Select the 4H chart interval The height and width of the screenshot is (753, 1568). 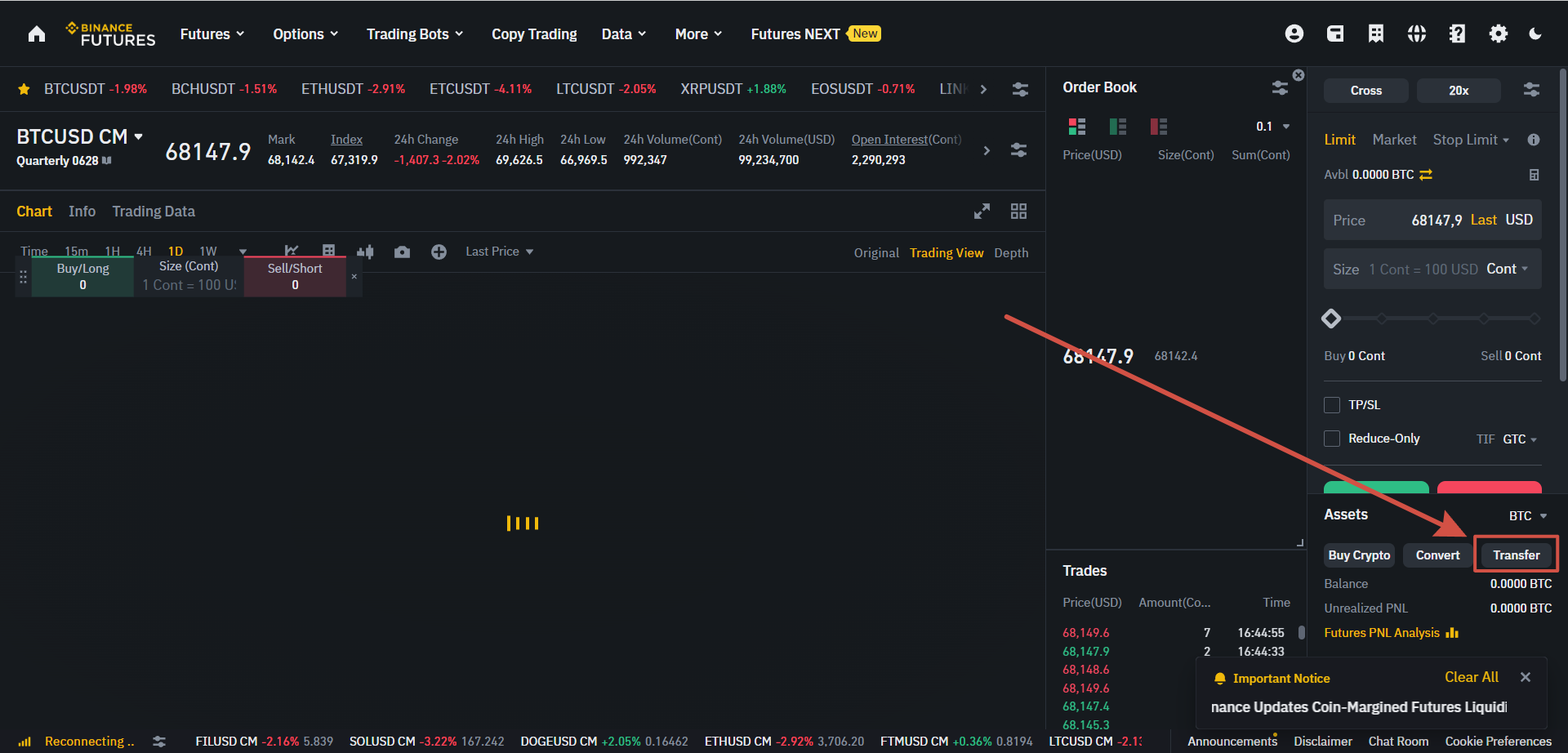(144, 251)
